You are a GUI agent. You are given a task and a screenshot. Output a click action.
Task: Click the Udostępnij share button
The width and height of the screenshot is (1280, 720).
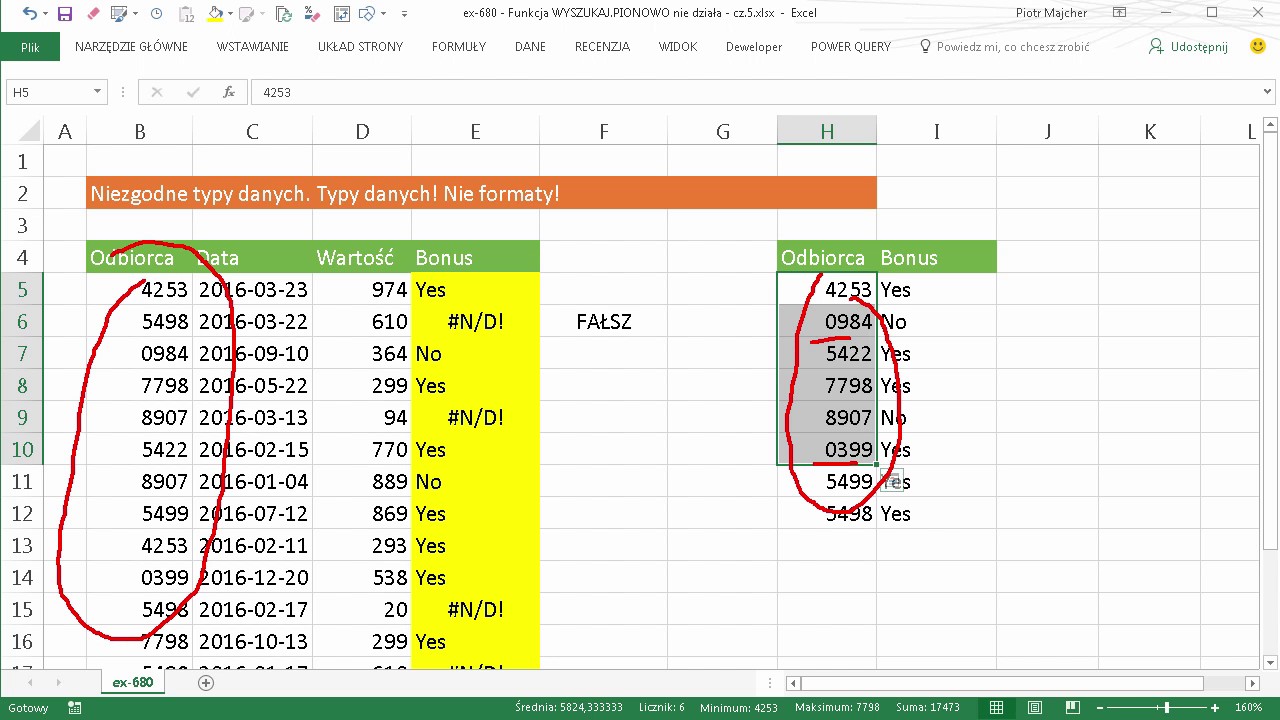(x=1188, y=47)
